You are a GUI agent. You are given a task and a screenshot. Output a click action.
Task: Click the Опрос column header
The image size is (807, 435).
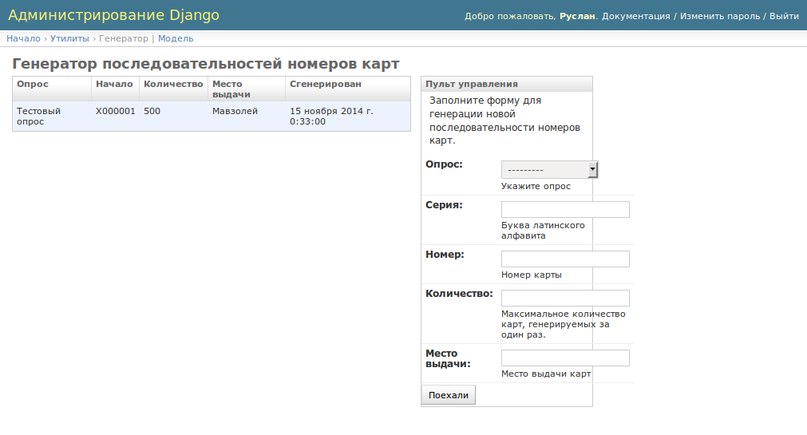33,84
